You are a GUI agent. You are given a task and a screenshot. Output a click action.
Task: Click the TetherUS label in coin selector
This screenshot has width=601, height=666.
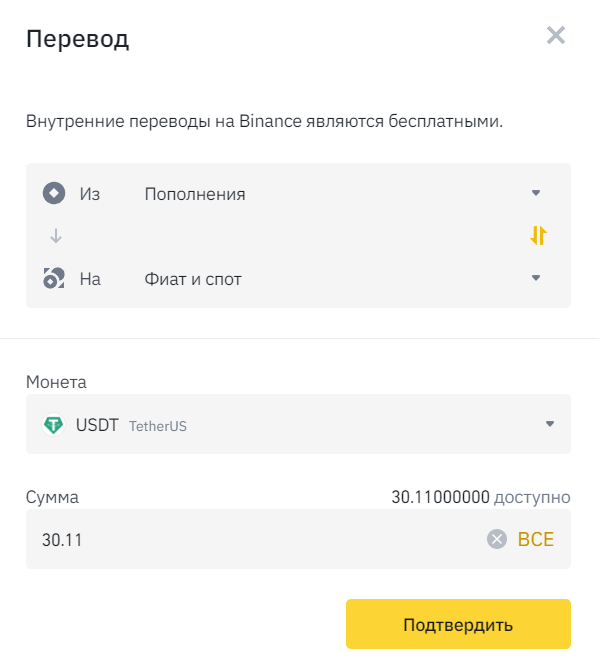tap(158, 426)
